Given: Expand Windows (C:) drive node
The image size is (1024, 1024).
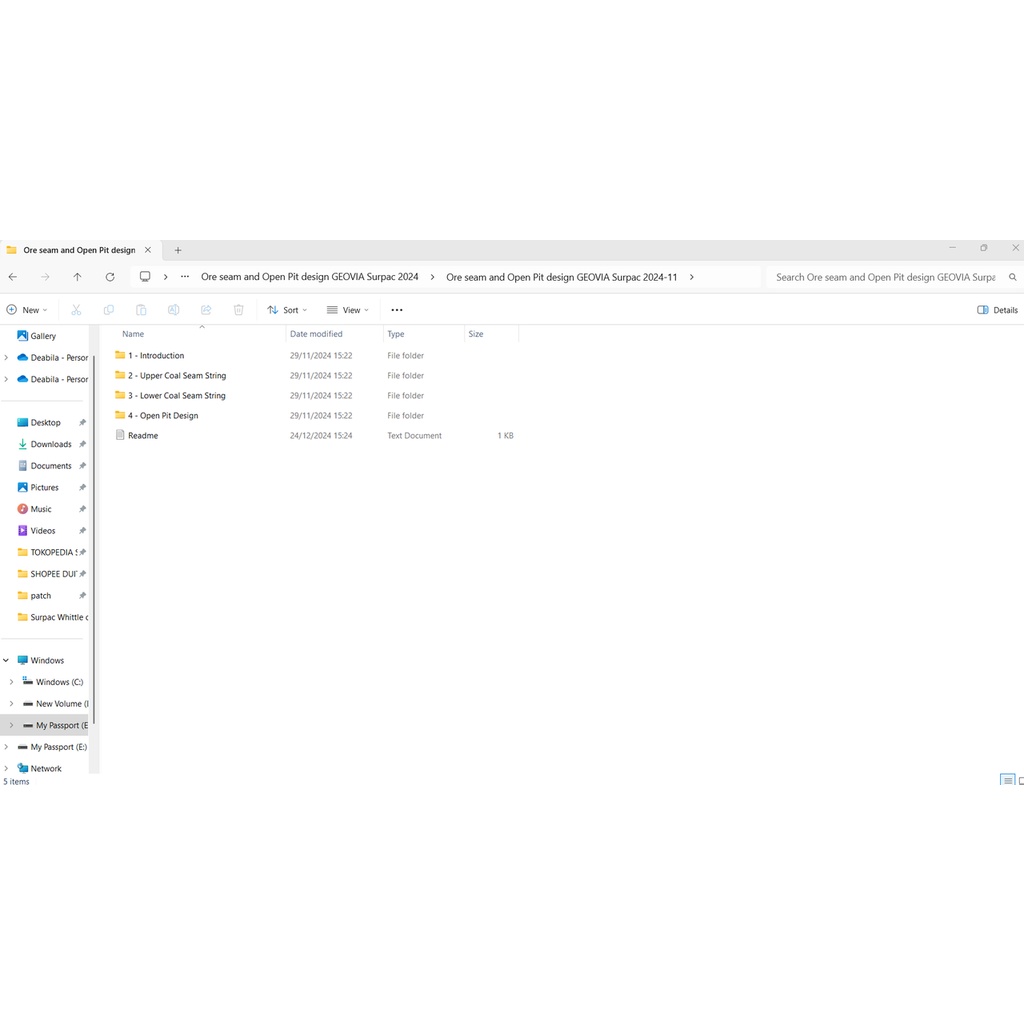Looking at the screenshot, I should [11, 682].
